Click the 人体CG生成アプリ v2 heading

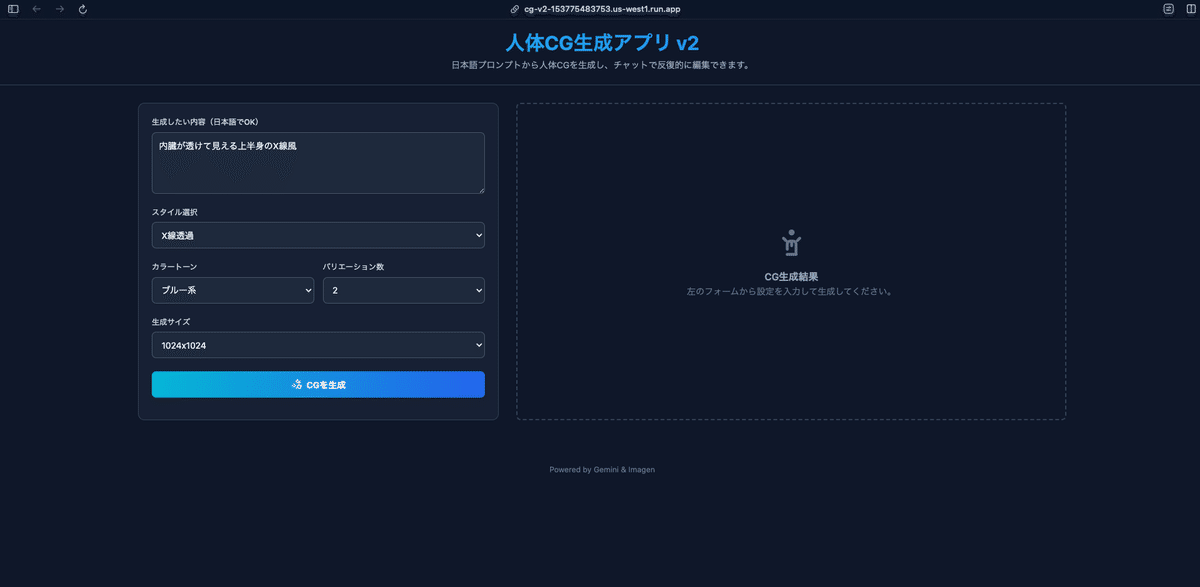point(602,43)
